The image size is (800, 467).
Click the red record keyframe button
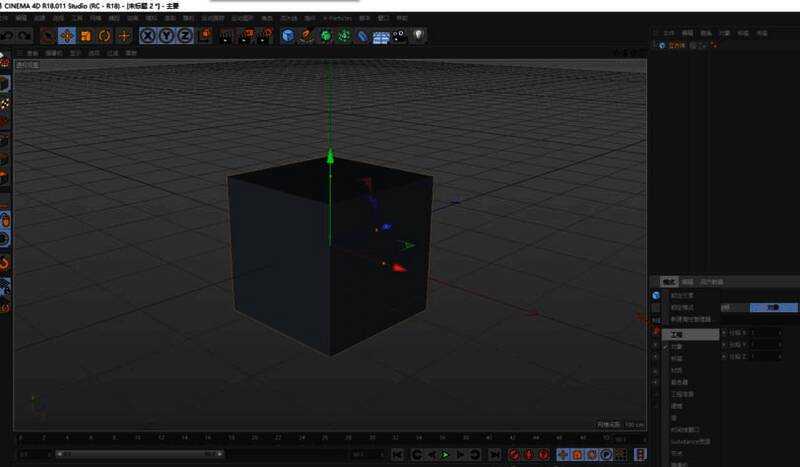pyautogui.click(x=513, y=455)
